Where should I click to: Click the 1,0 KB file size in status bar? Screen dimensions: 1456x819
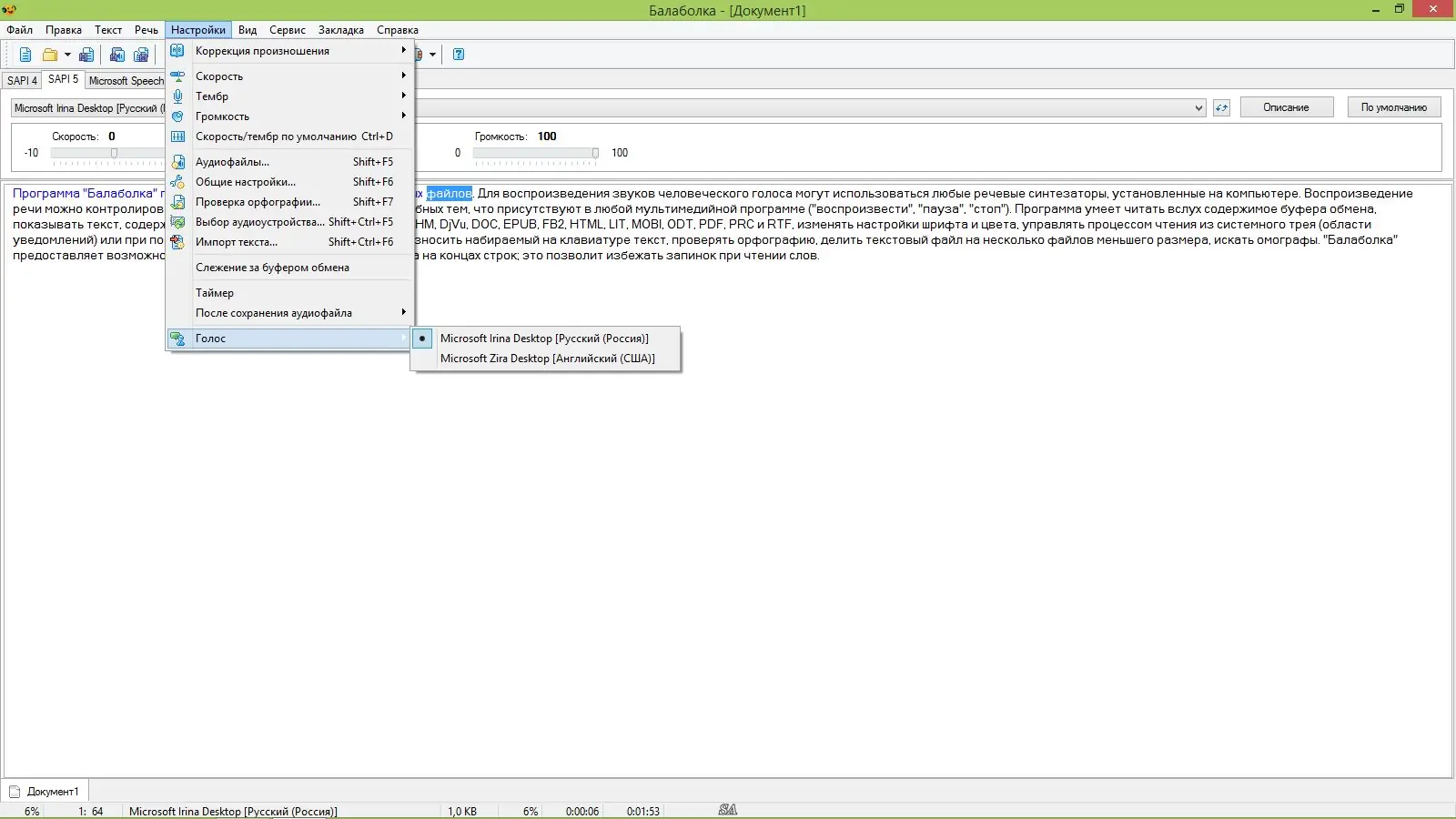pyautogui.click(x=462, y=812)
